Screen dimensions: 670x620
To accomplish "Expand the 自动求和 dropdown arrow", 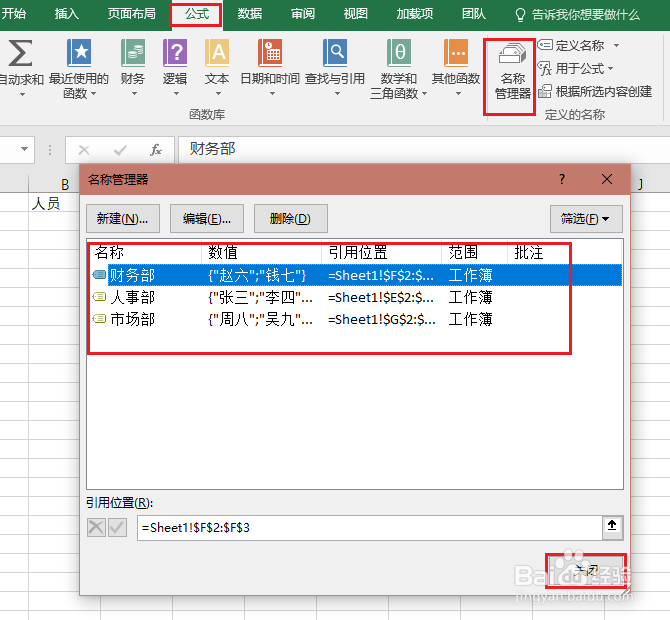I will [x=22, y=94].
